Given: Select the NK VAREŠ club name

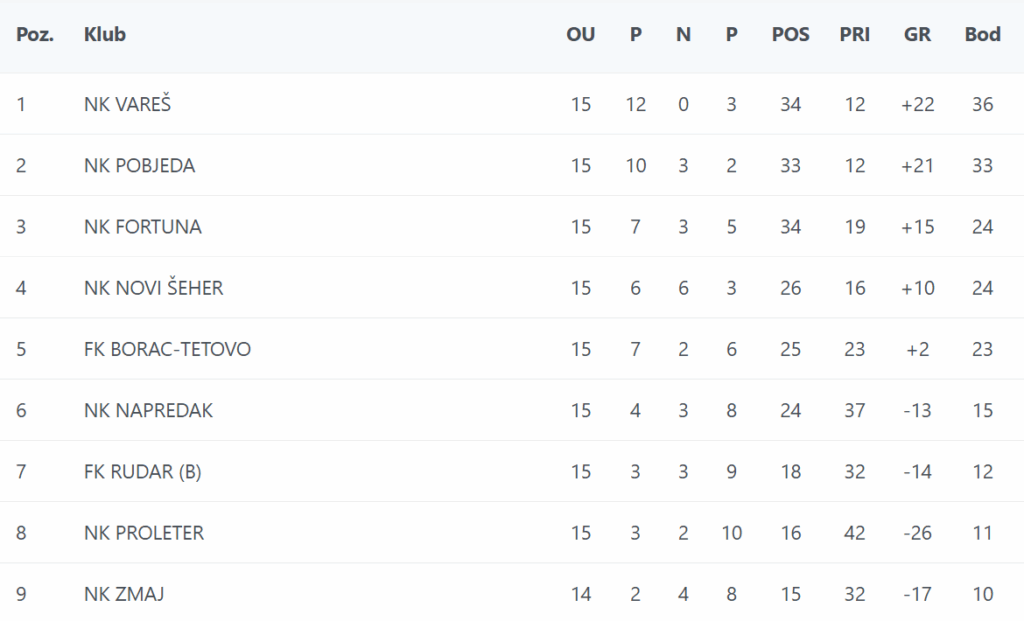Looking at the screenshot, I should 128,104.
